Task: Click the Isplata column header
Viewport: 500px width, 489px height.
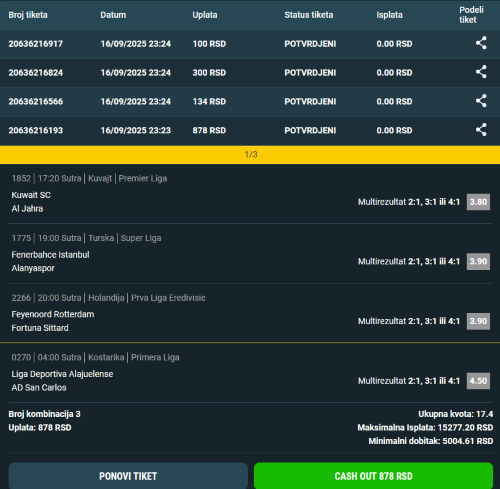Action: (389, 15)
